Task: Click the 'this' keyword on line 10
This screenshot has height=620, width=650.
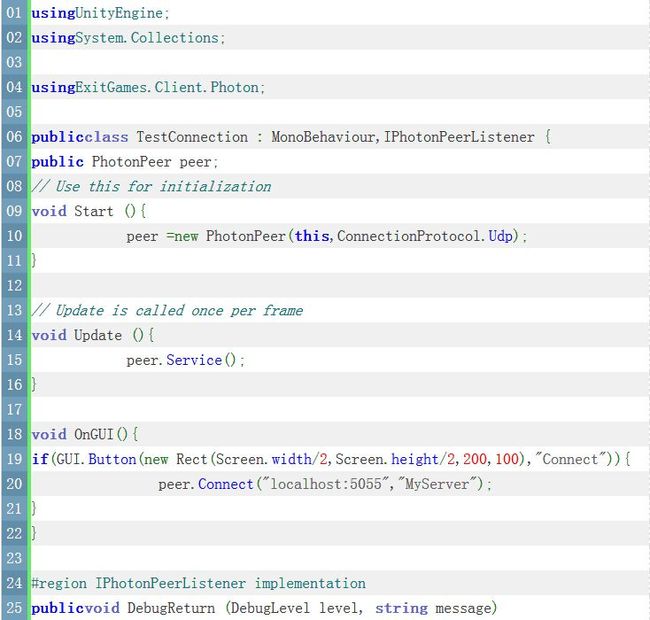Action: (312, 236)
